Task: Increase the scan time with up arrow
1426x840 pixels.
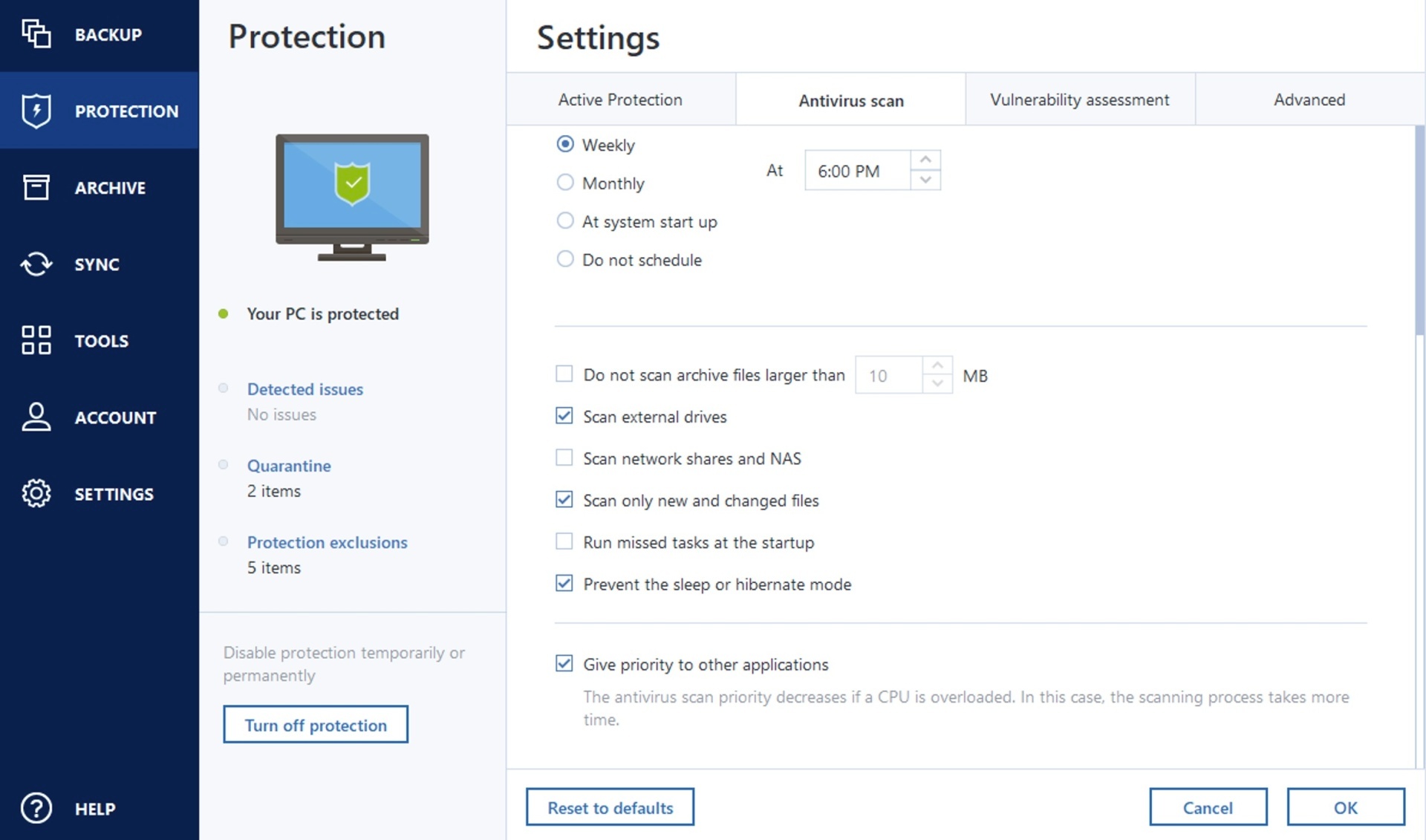Action: pos(925,160)
